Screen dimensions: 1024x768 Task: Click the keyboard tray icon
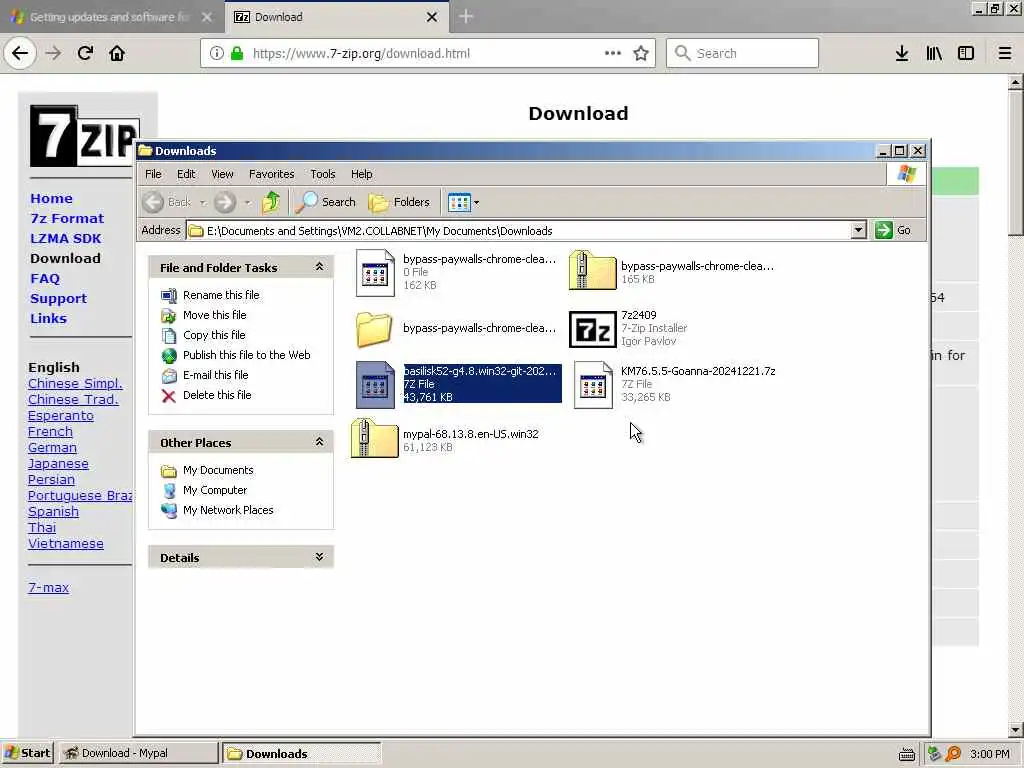click(x=906, y=754)
